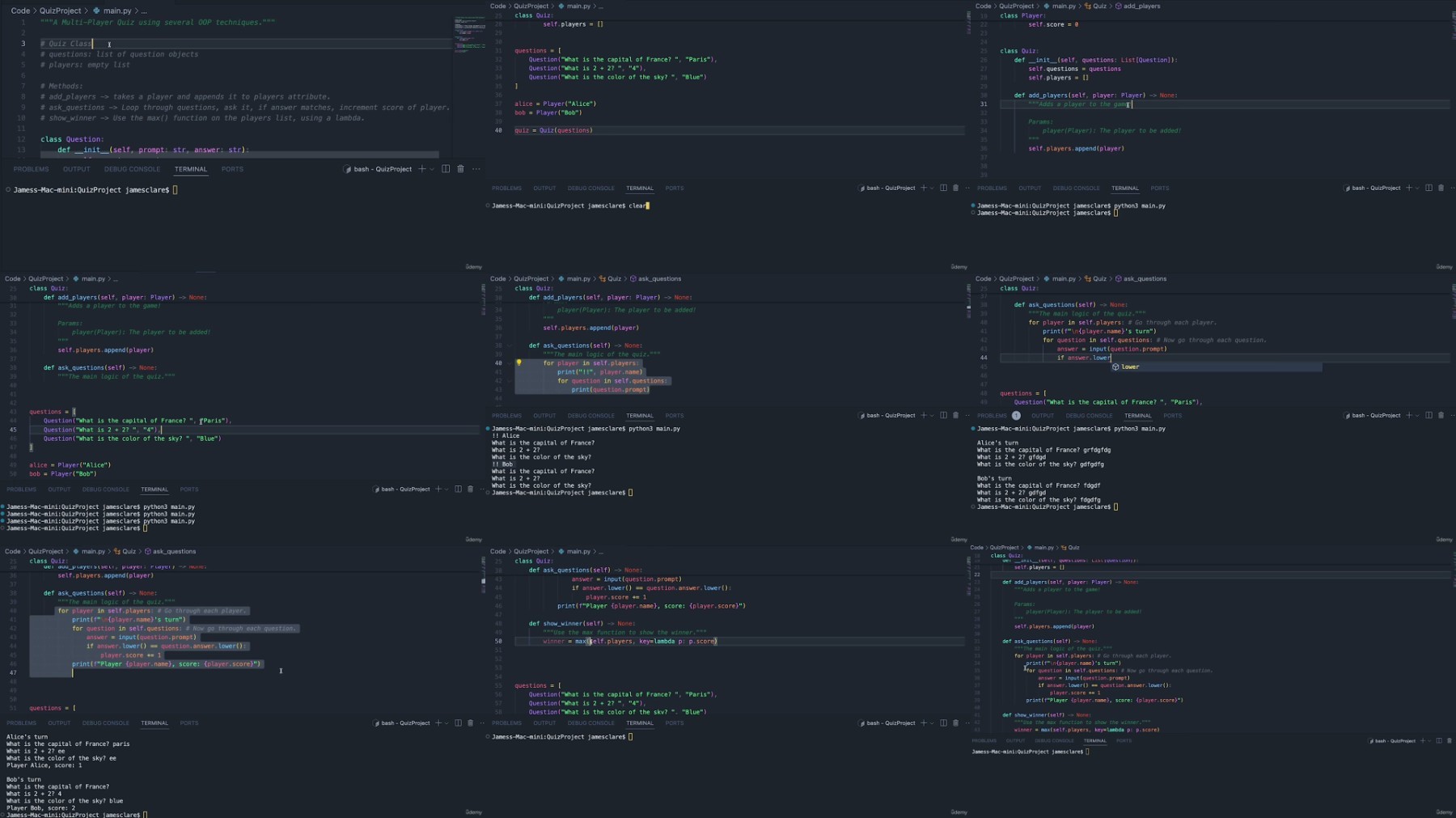The height and width of the screenshot is (818, 1456).
Task: Click the cube icon beside the lower suggestion
Action: (x=1115, y=367)
